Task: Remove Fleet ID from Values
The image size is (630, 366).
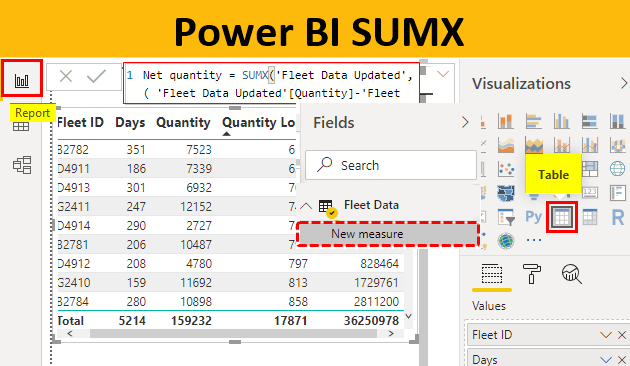Action: click(x=622, y=335)
